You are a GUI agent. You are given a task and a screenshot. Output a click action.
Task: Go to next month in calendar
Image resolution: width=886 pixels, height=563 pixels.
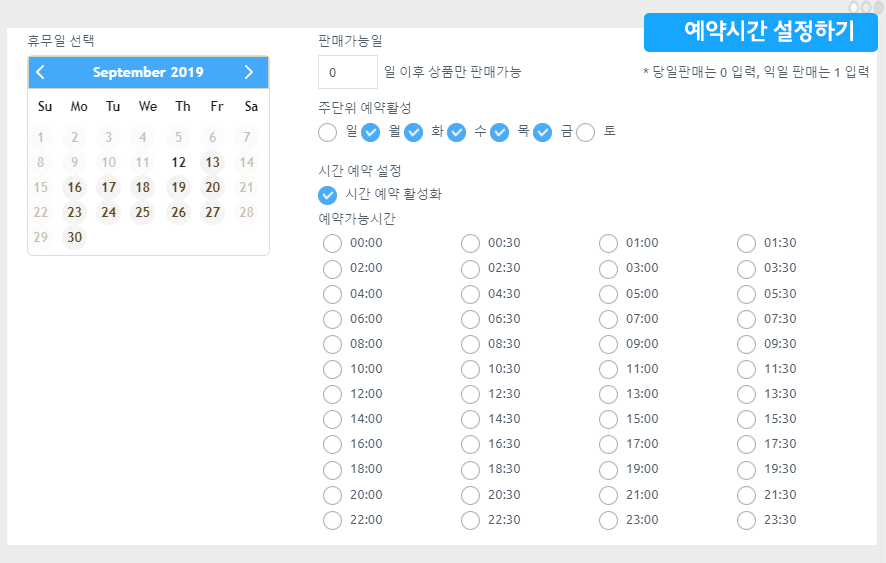pyautogui.click(x=249, y=72)
